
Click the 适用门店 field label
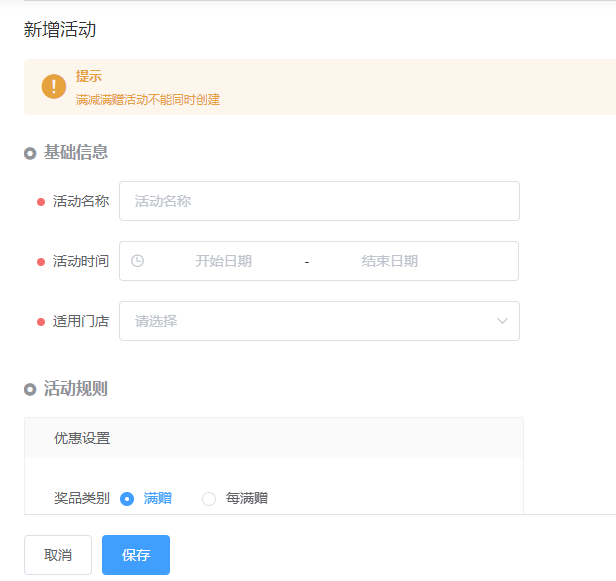click(x=81, y=321)
